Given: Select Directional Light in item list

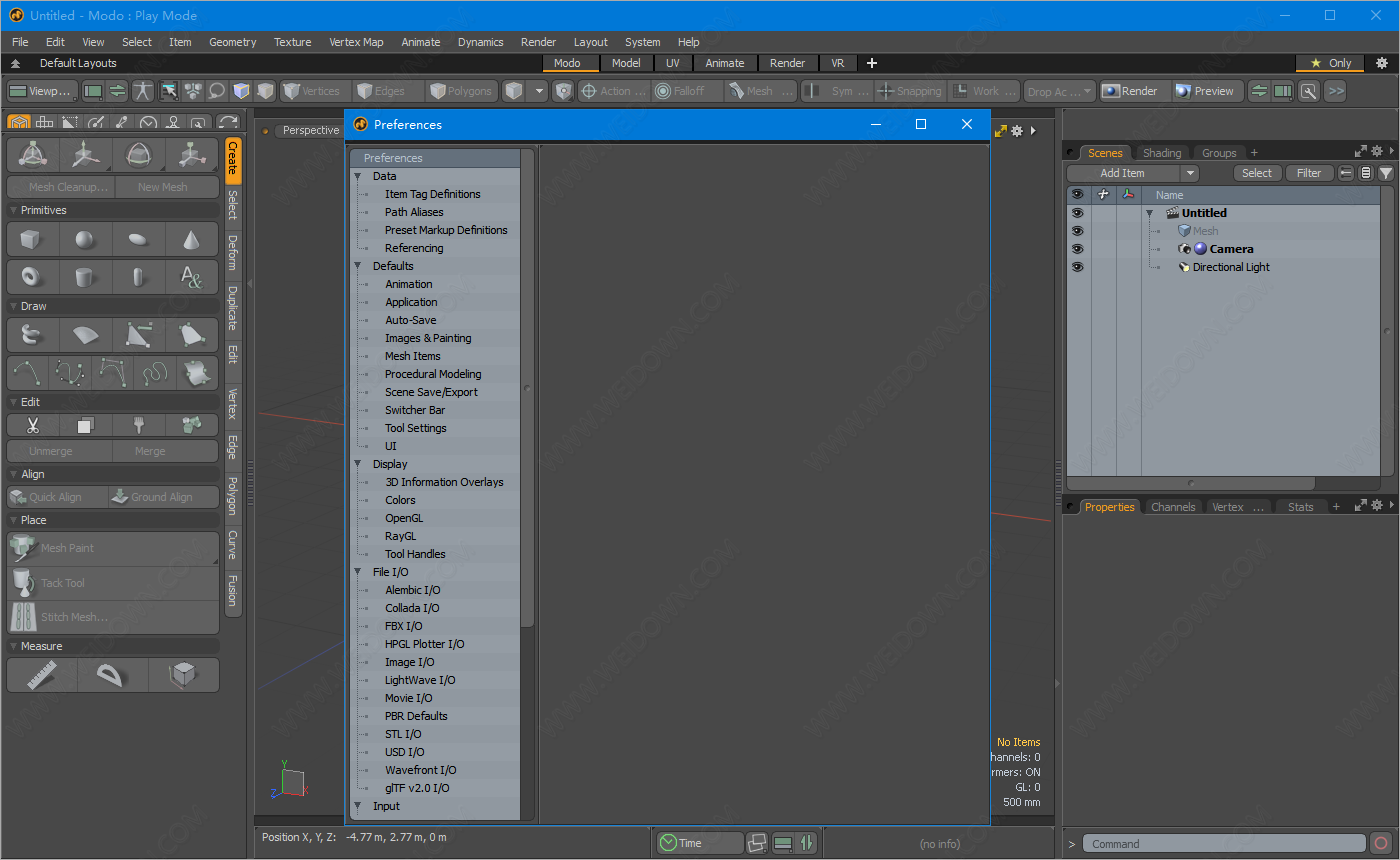Looking at the screenshot, I should coord(1231,267).
